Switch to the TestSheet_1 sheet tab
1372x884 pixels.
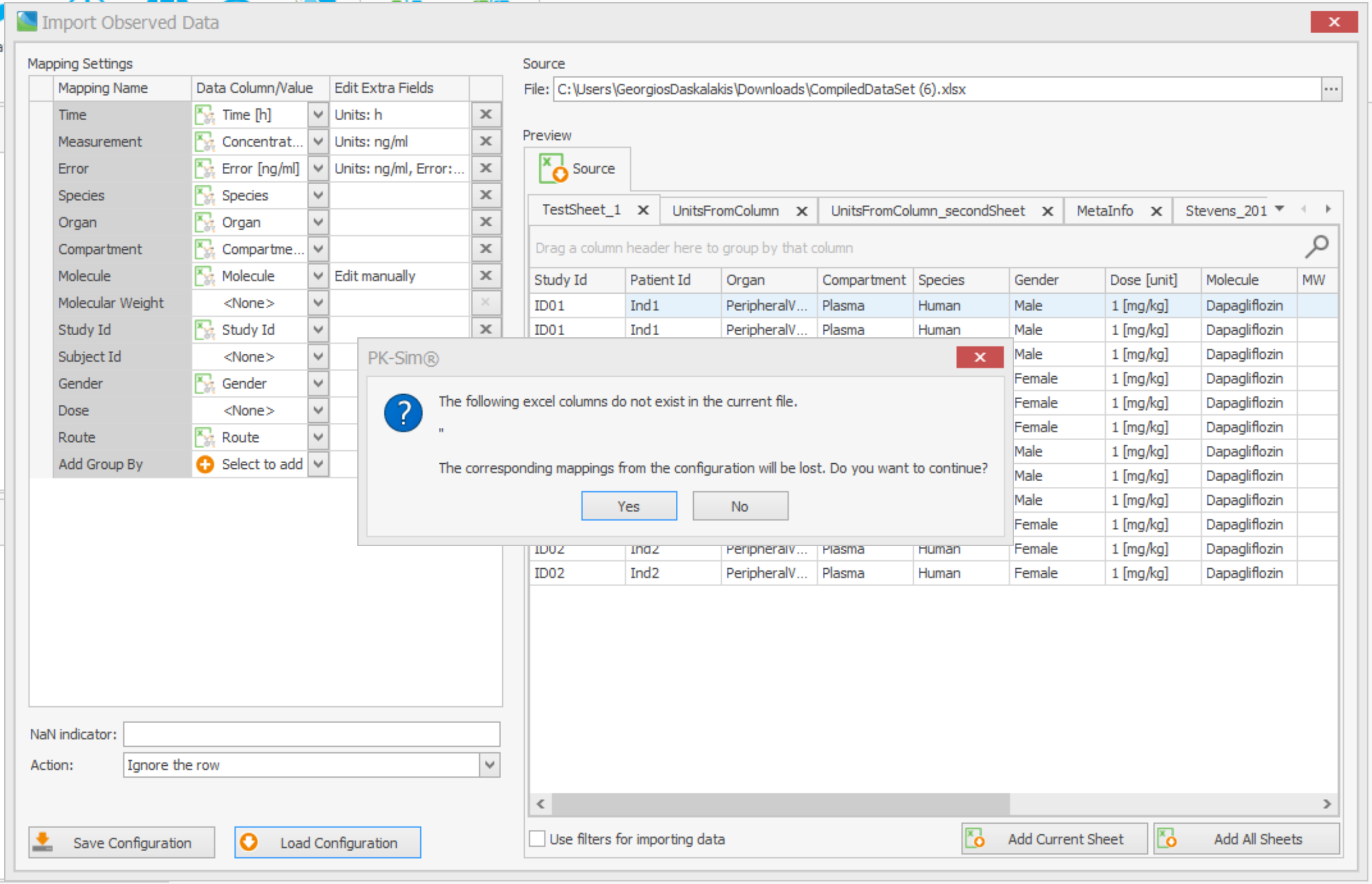581,209
